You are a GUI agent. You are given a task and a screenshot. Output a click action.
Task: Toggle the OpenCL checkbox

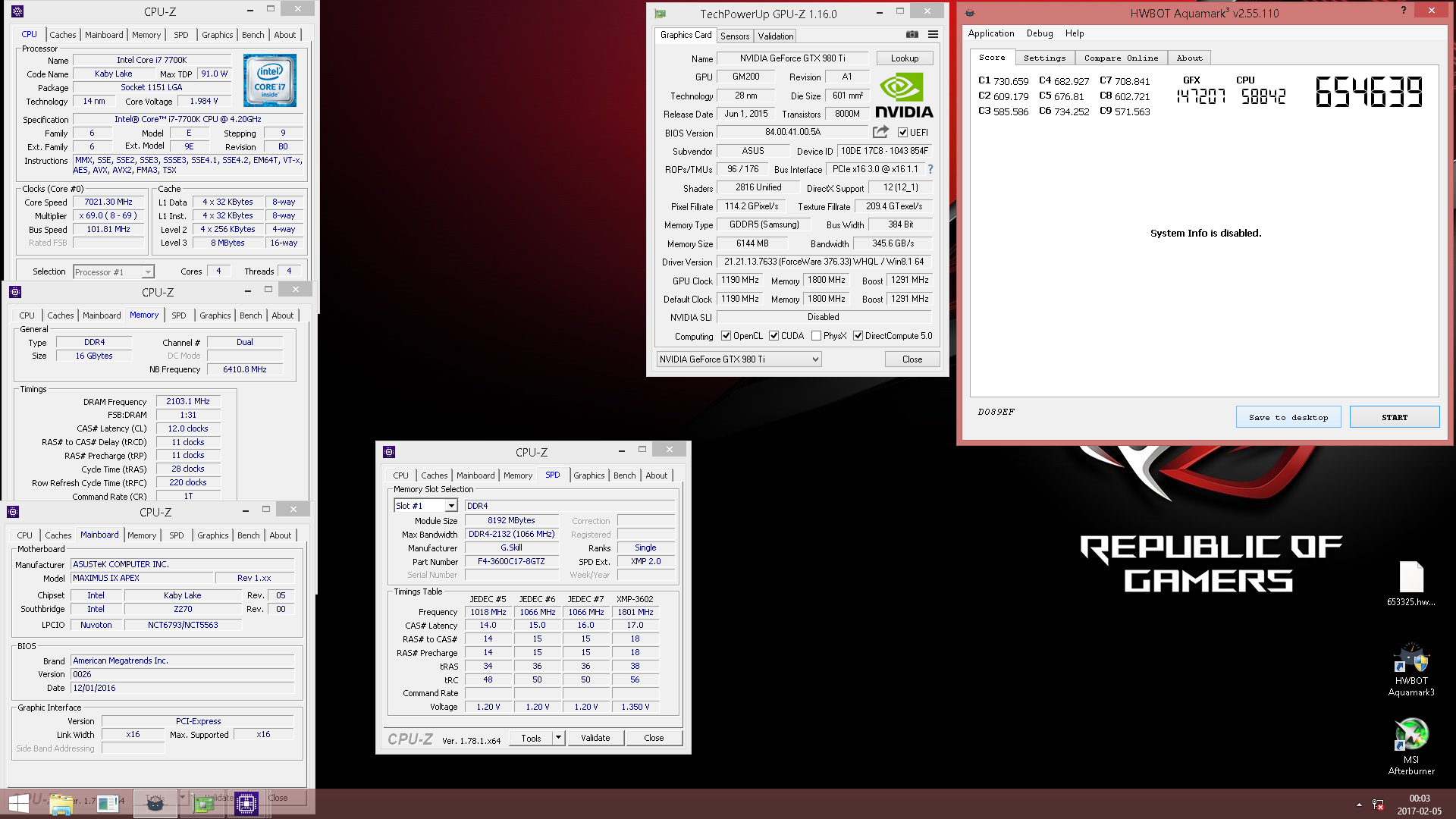[x=726, y=336]
